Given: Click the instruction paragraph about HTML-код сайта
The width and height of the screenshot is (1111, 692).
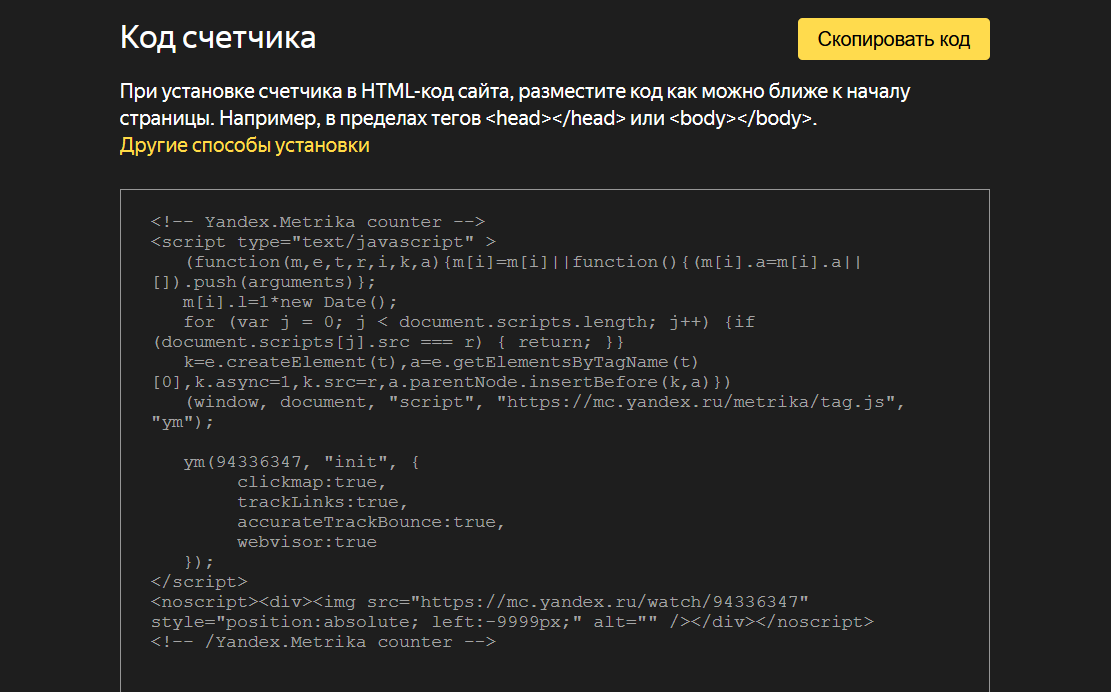Looking at the screenshot, I should click(x=514, y=105).
